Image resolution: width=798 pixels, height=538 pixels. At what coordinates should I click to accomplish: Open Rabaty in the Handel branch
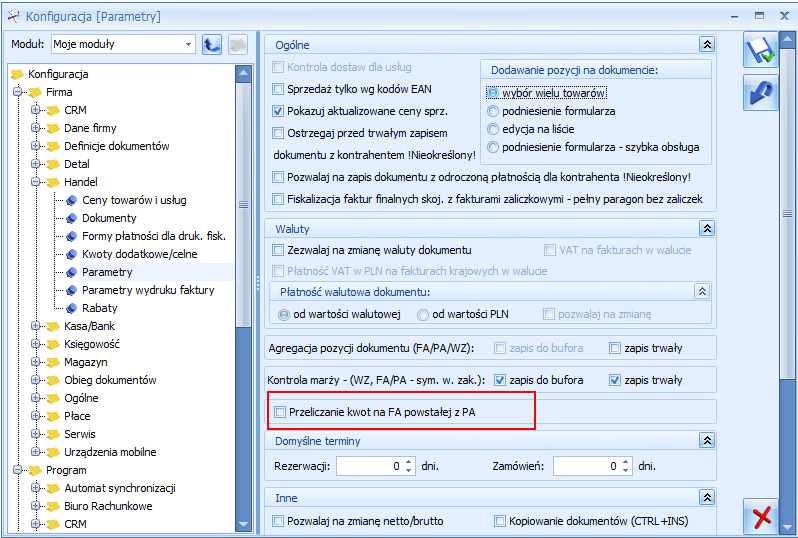(x=100, y=308)
